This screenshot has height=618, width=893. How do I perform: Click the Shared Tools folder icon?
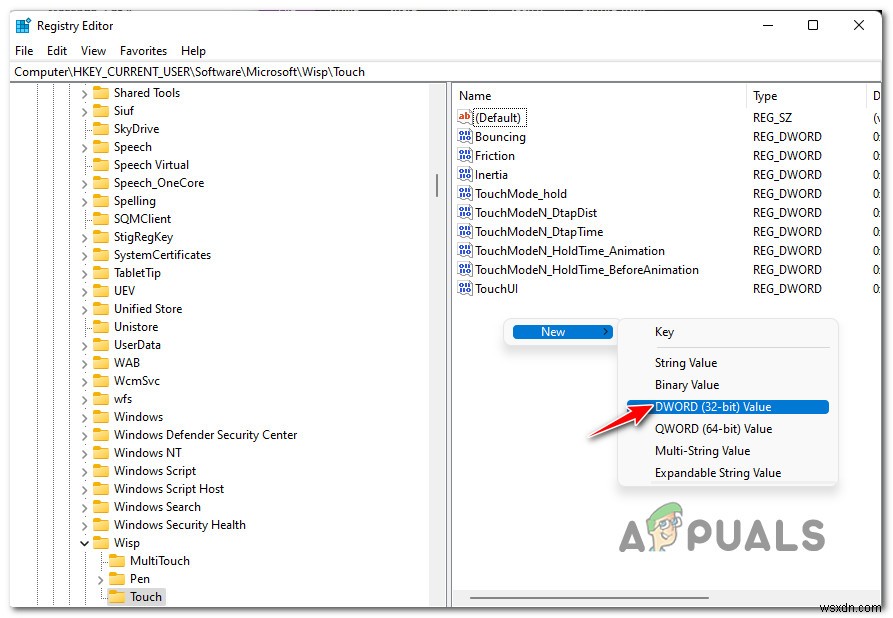click(x=101, y=92)
